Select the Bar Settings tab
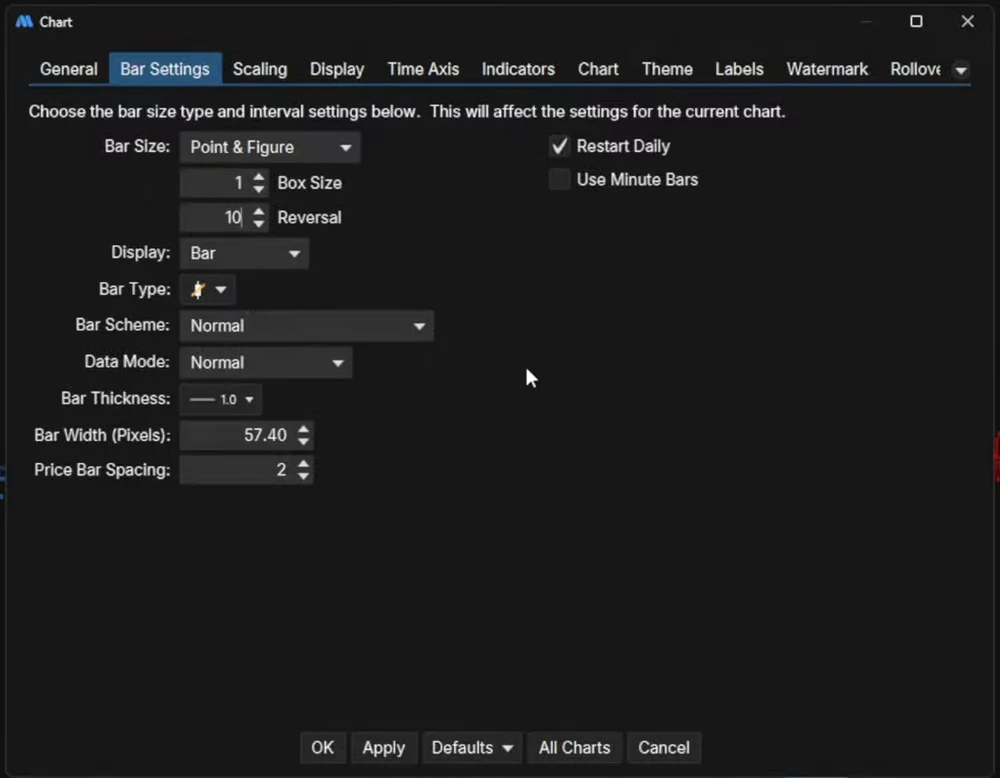This screenshot has width=1000, height=778. (165, 69)
